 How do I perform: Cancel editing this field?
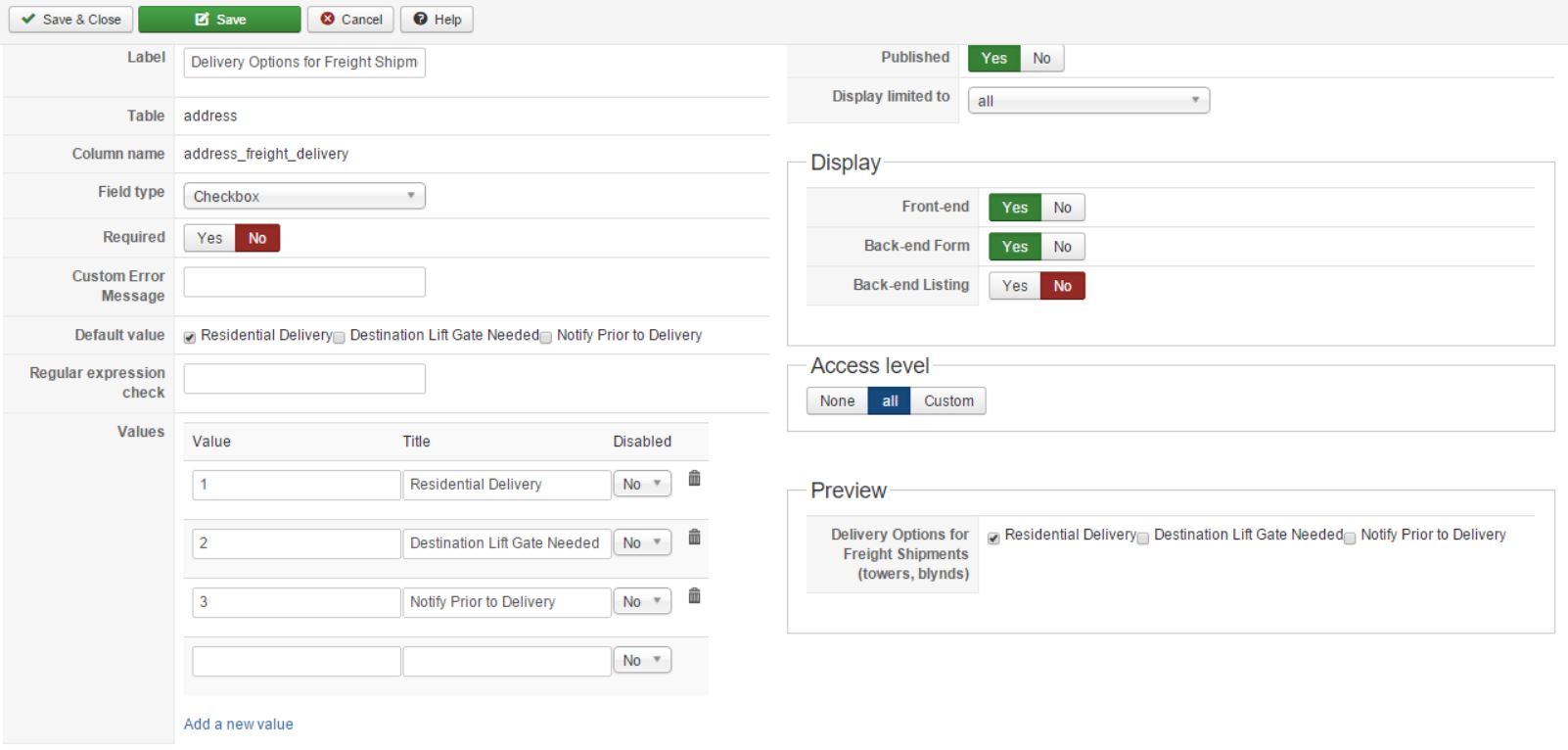tap(350, 20)
